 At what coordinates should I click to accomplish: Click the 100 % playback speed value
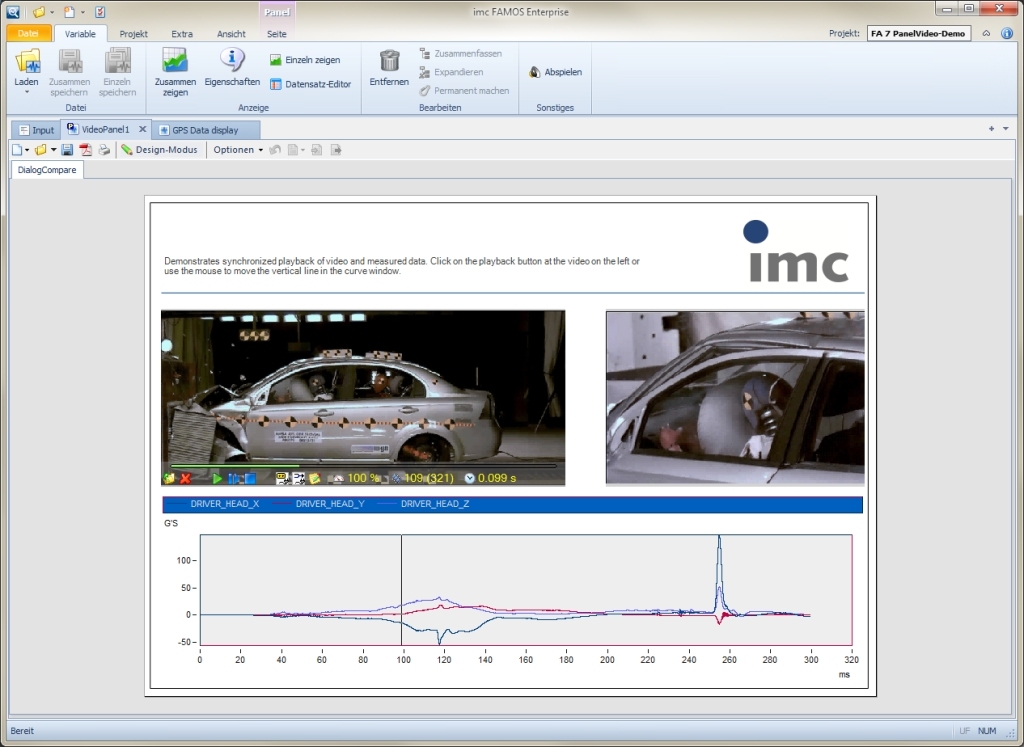364,479
